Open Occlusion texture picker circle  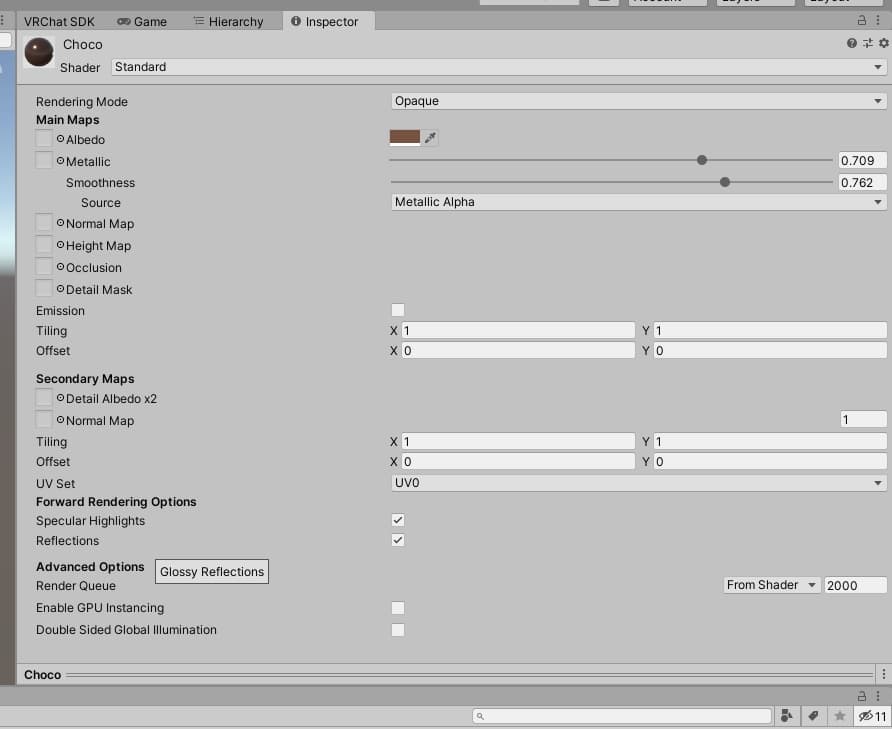click(x=60, y=266)
